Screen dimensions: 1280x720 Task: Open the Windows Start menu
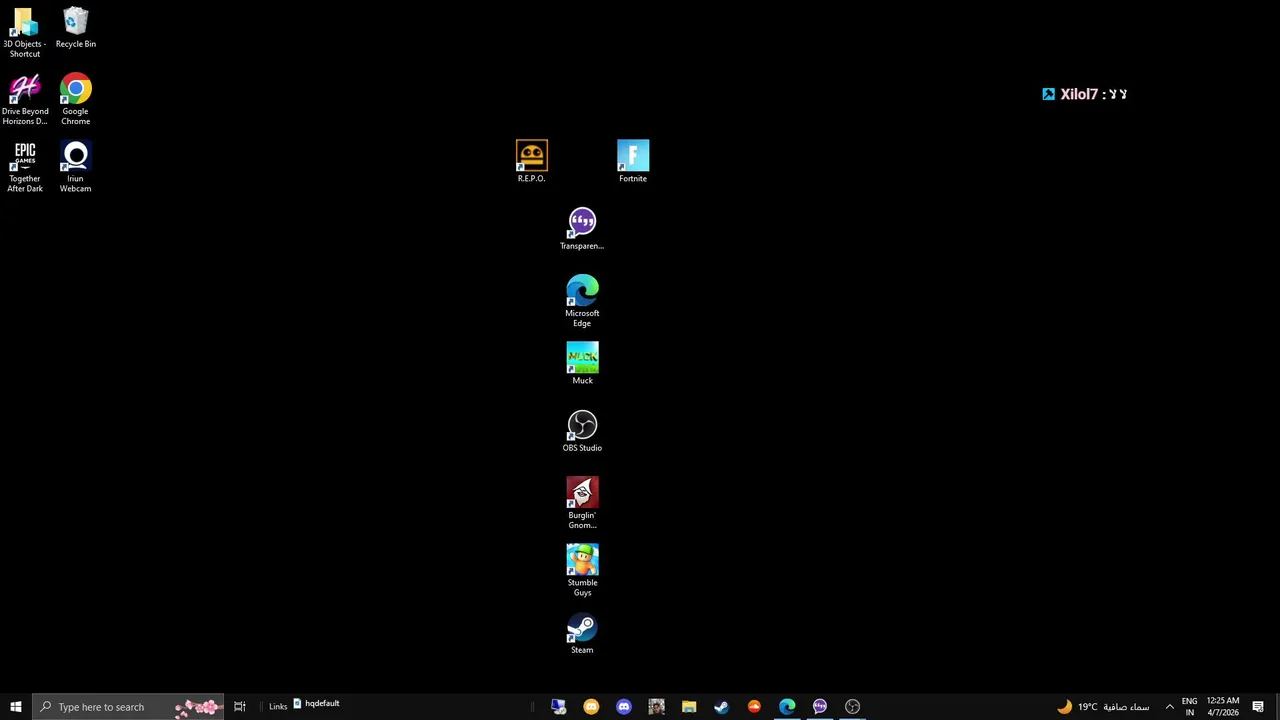(x=16, y=707)
